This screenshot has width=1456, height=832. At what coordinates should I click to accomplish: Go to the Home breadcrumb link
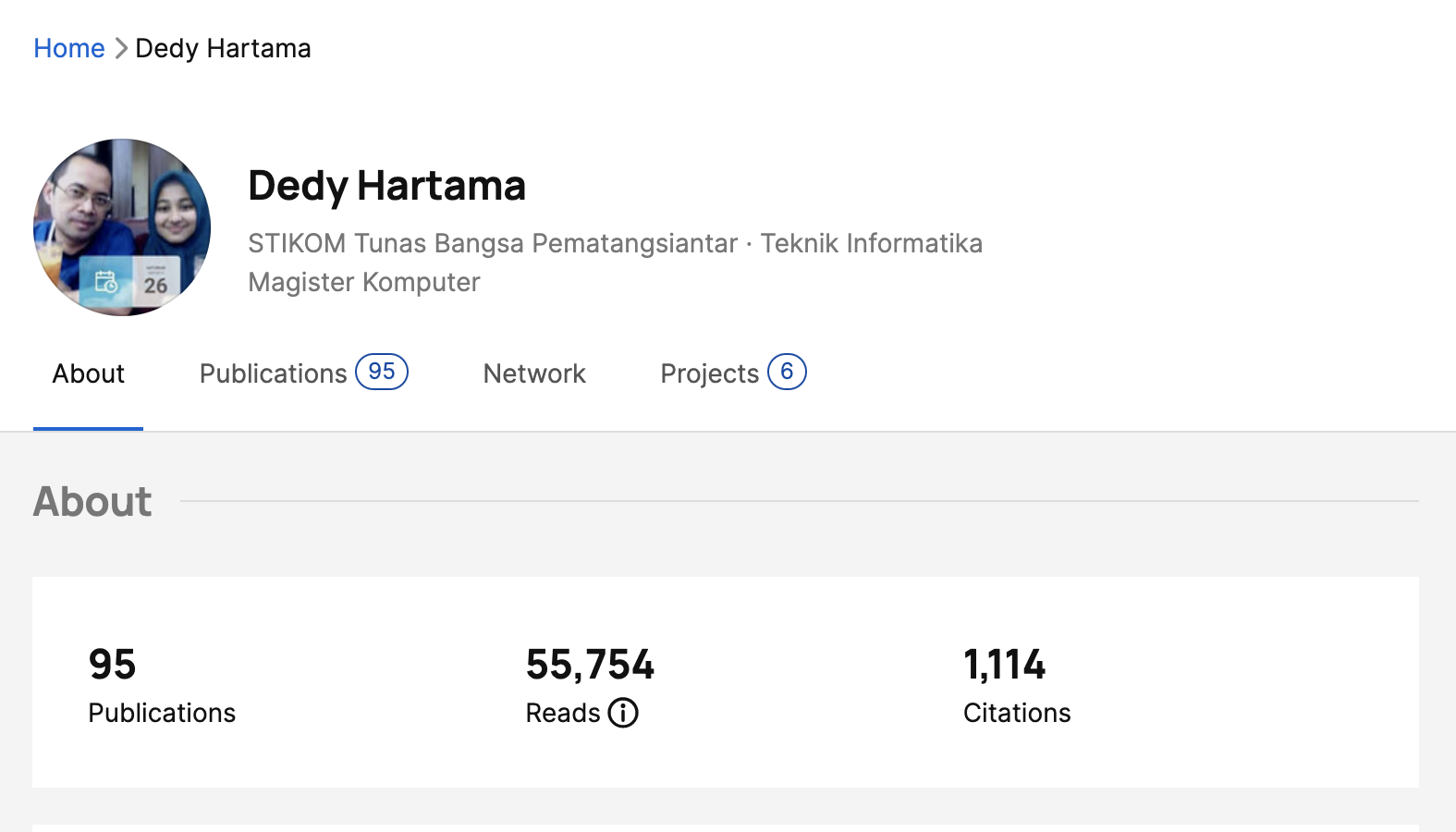(x=69, y=48)
